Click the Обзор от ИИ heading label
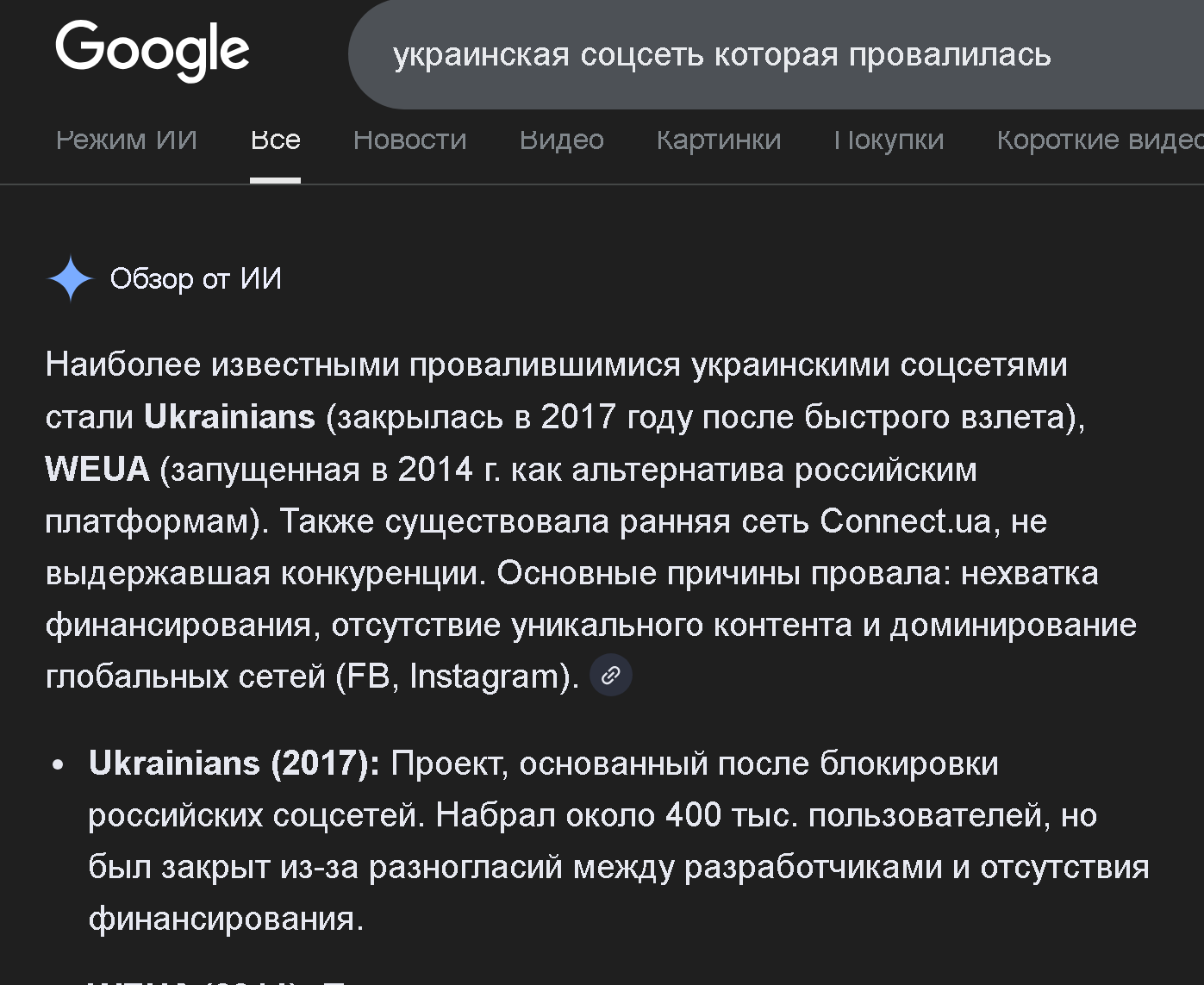Viewport: 1204px width, 985px height. [x=196, y=279]
